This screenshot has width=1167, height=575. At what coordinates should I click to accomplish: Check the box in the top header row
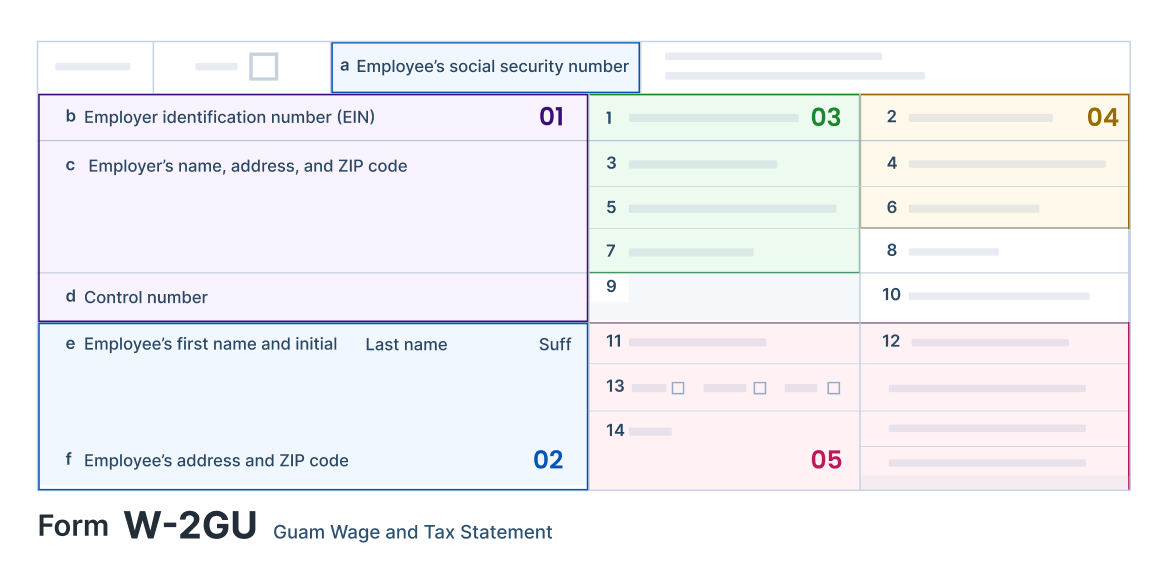(x=263, y=66)
